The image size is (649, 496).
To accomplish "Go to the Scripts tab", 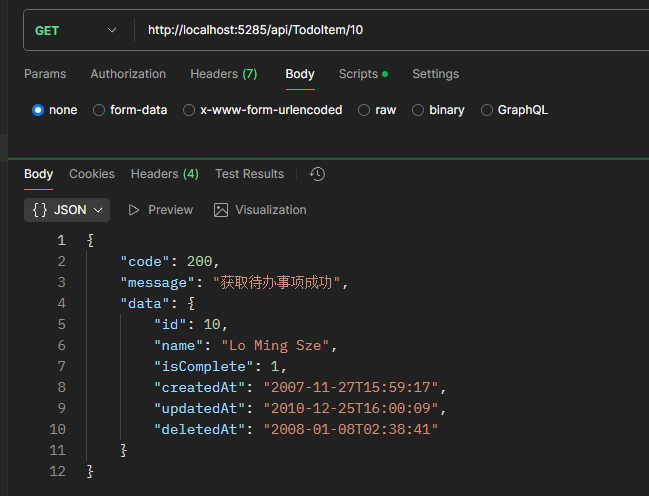I will 362,74.
